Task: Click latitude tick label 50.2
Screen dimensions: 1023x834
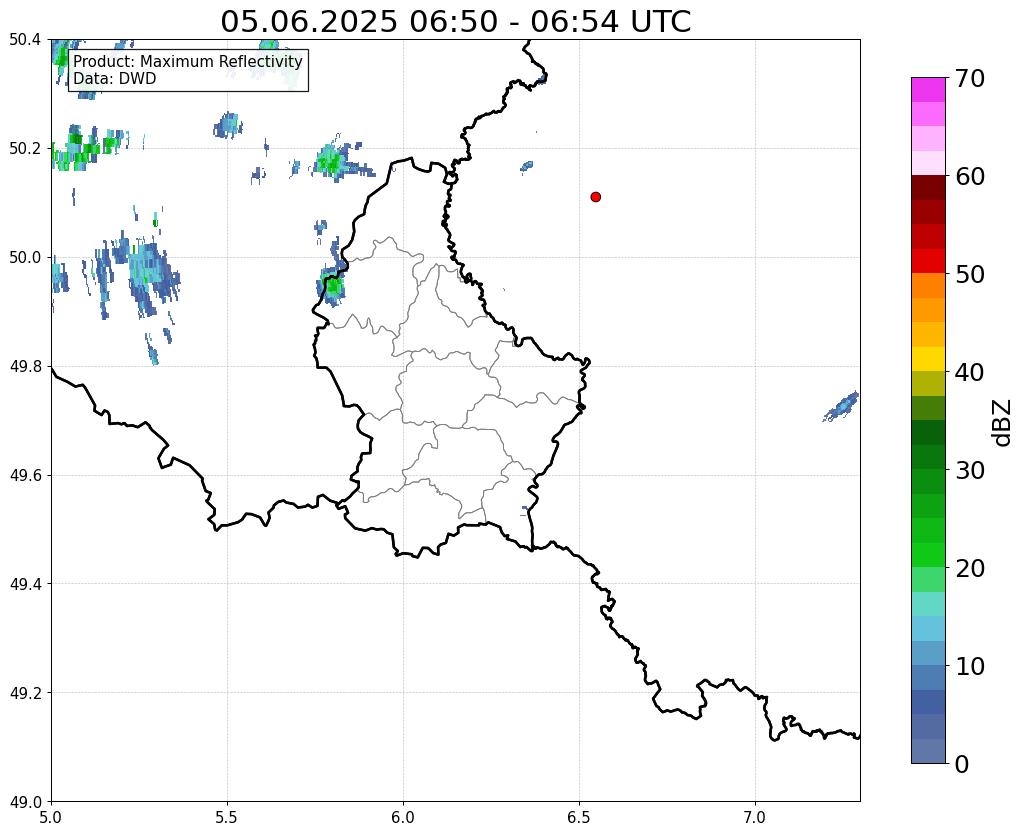Action: 25,149
